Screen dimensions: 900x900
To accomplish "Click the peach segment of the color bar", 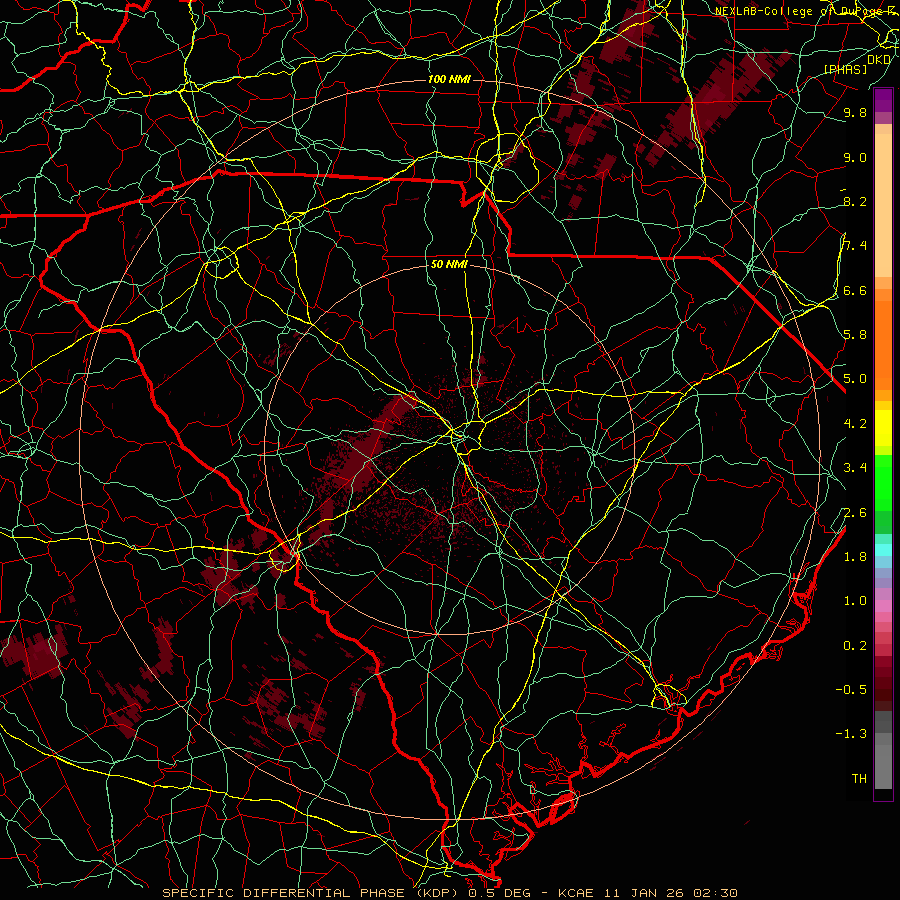I will pos(883,205).
